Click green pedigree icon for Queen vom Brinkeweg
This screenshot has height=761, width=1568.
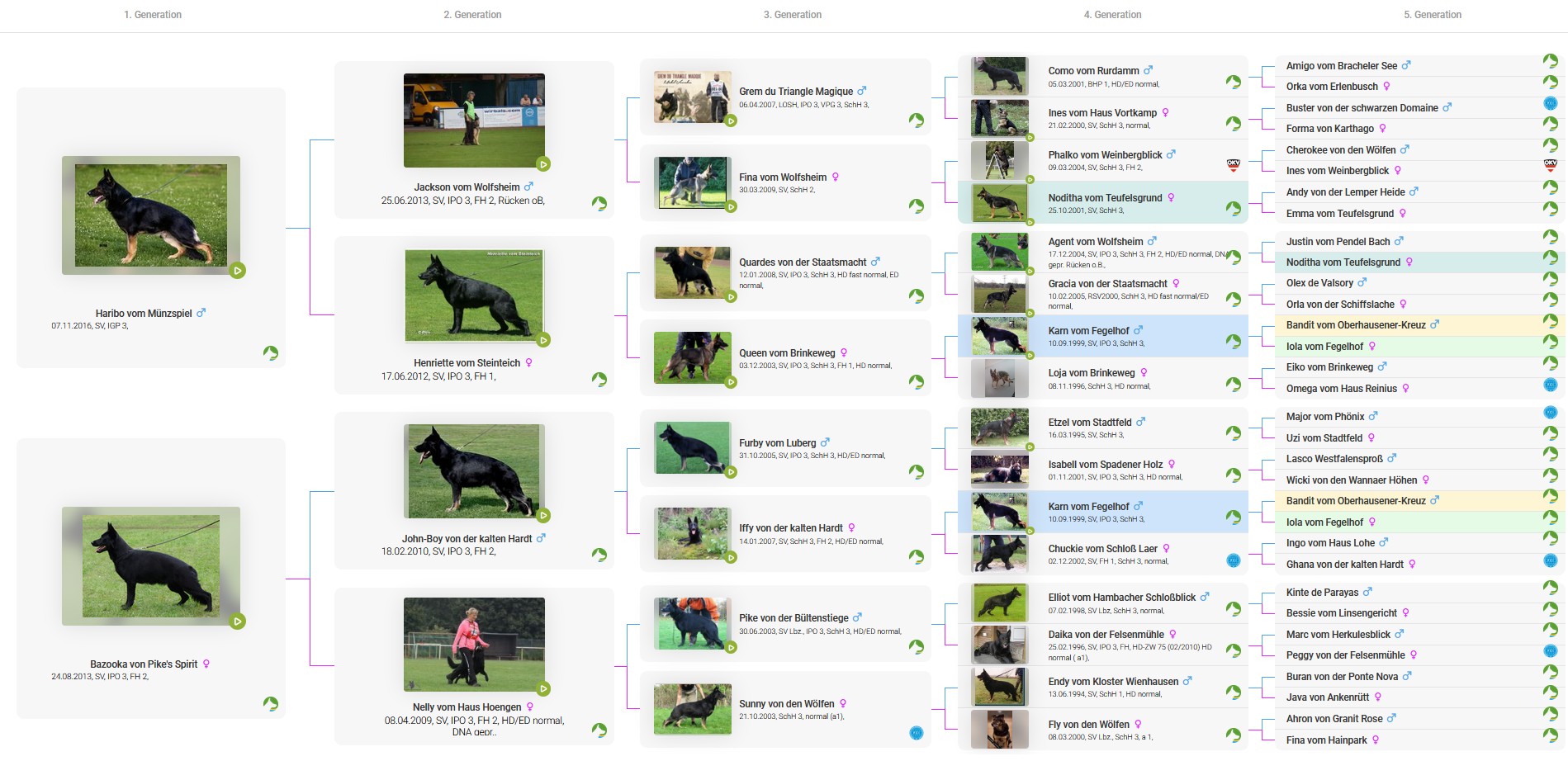917,381
